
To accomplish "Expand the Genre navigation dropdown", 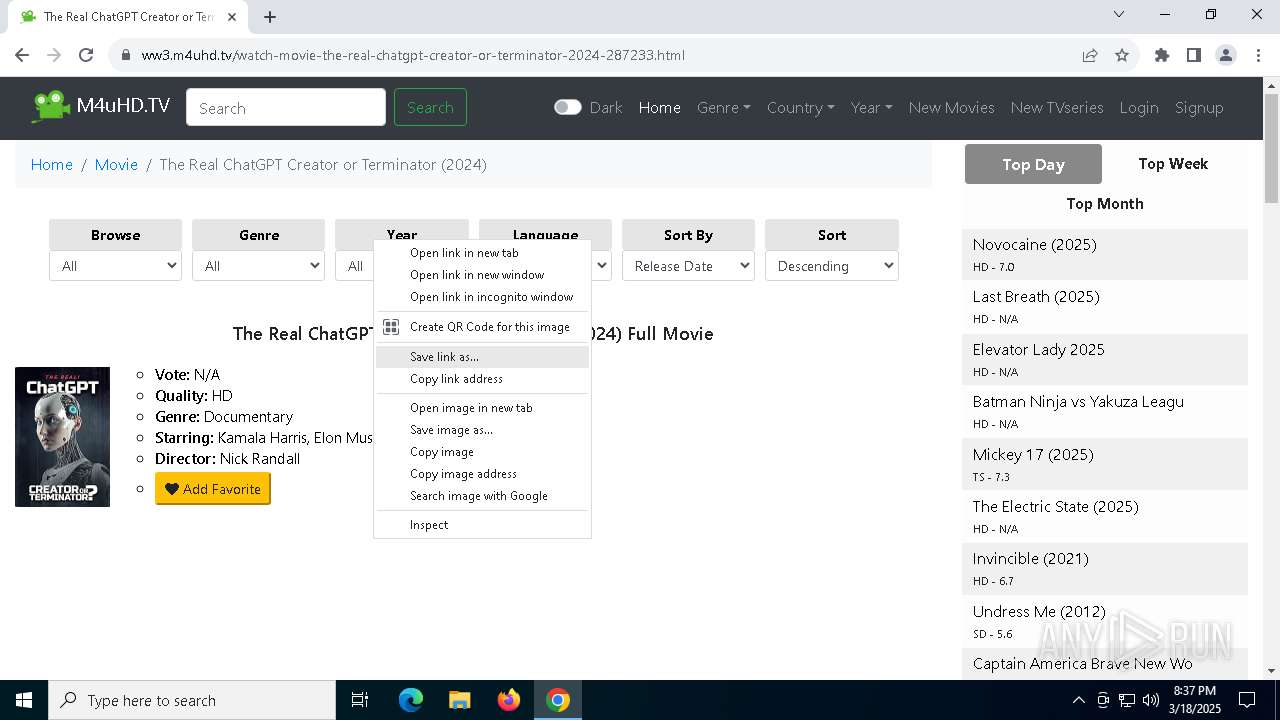I will (724, 107).
